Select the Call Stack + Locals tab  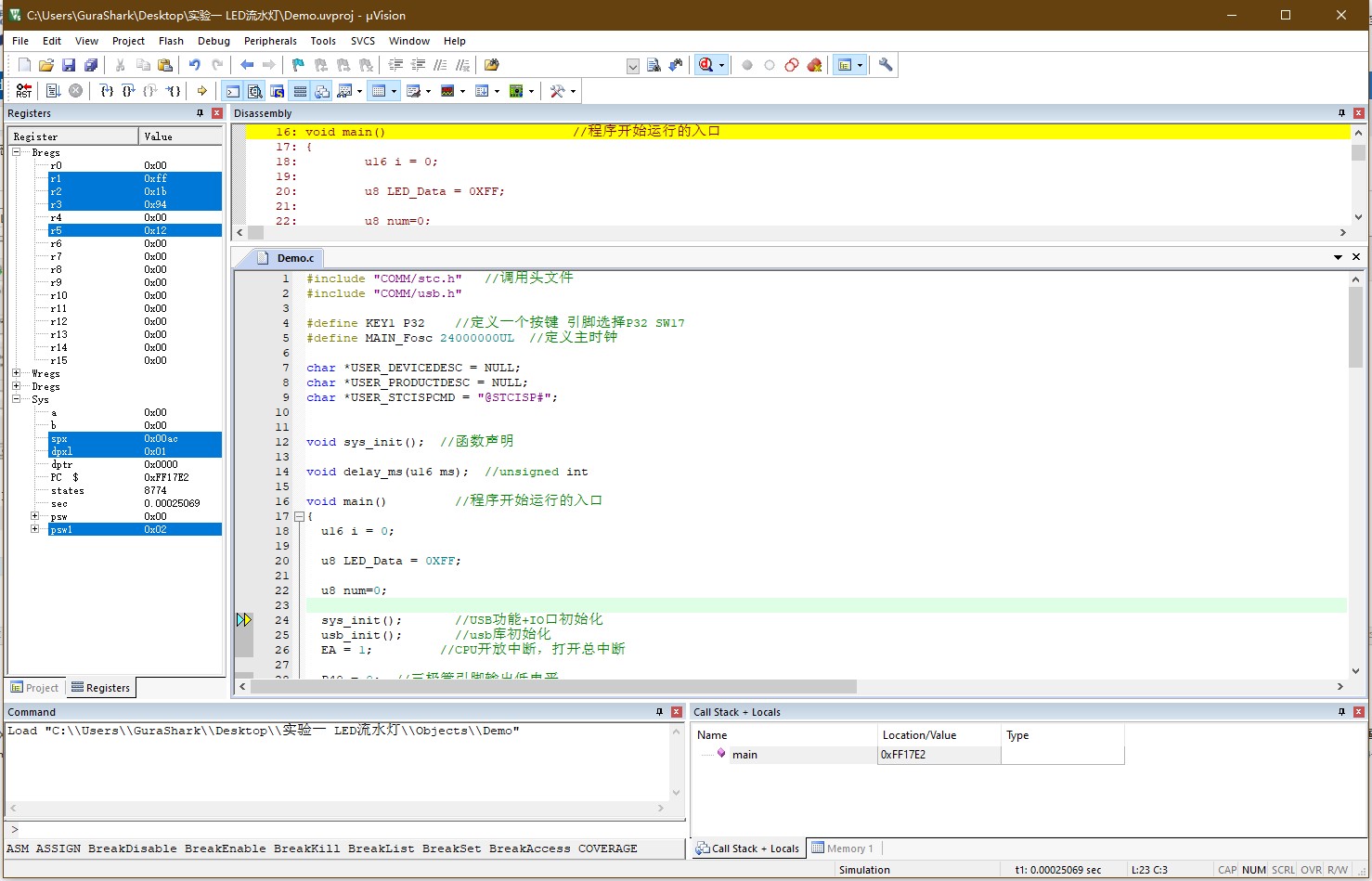tap(747, 848)
